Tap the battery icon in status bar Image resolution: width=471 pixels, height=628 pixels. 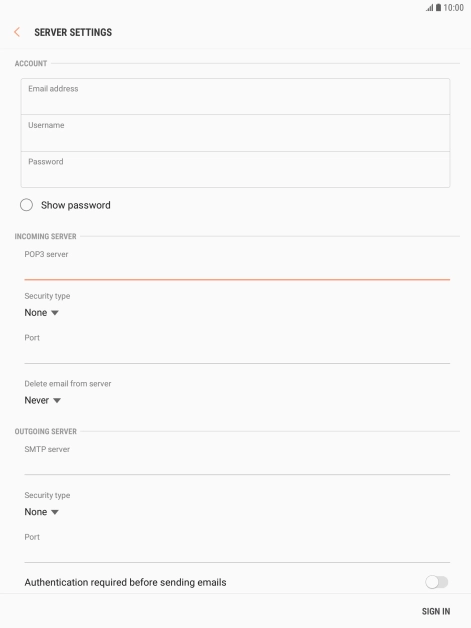tap(439, 8)
